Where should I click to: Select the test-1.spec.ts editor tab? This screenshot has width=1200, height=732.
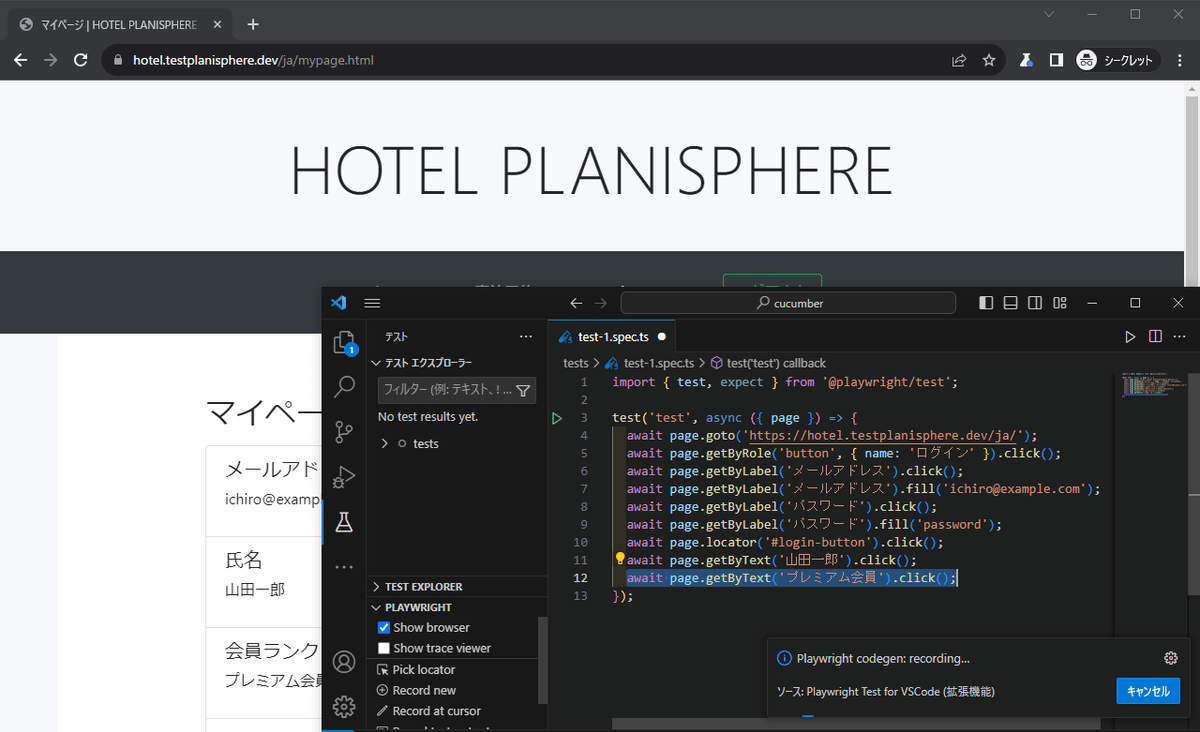click(611, 336)
